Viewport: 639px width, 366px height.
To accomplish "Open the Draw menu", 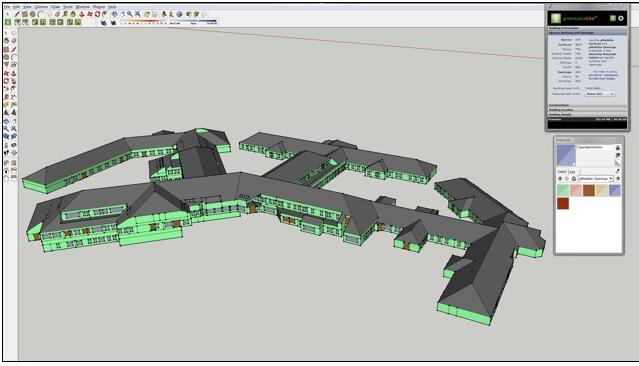I will point(55,7).
